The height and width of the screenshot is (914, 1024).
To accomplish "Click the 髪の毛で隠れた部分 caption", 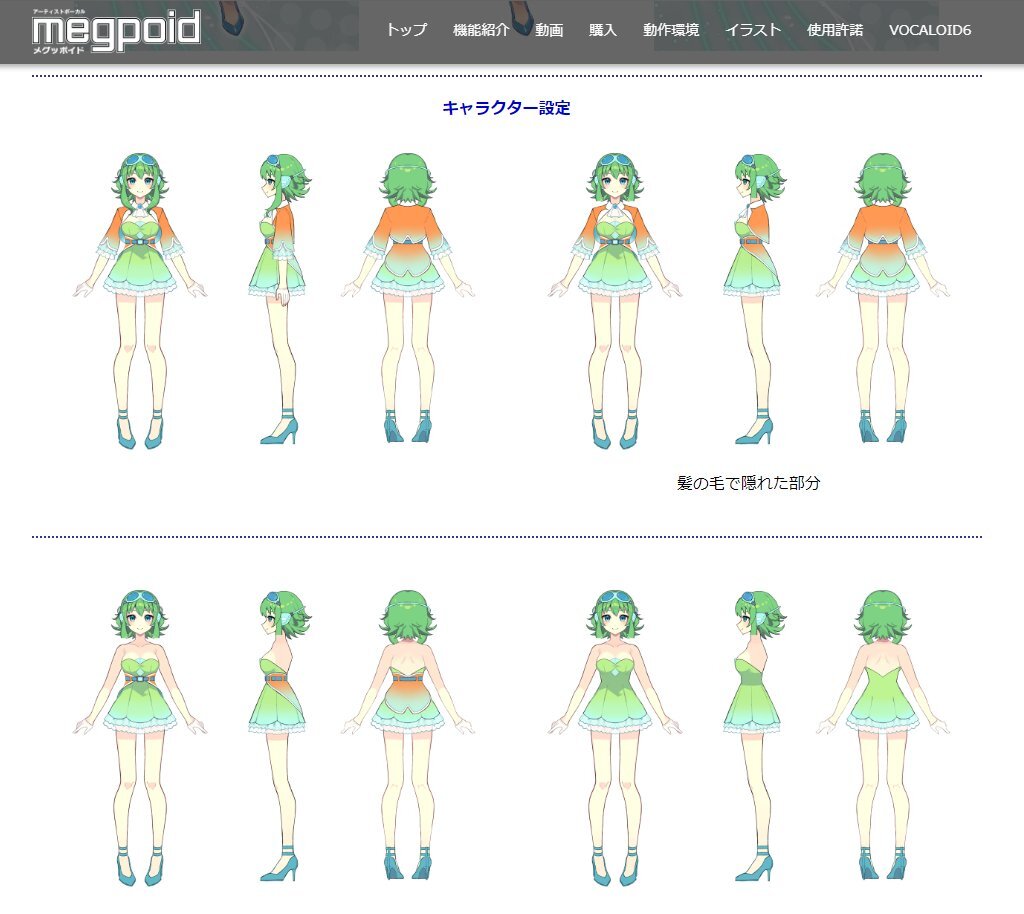I will pyautogui.click(x=748, y=482).
